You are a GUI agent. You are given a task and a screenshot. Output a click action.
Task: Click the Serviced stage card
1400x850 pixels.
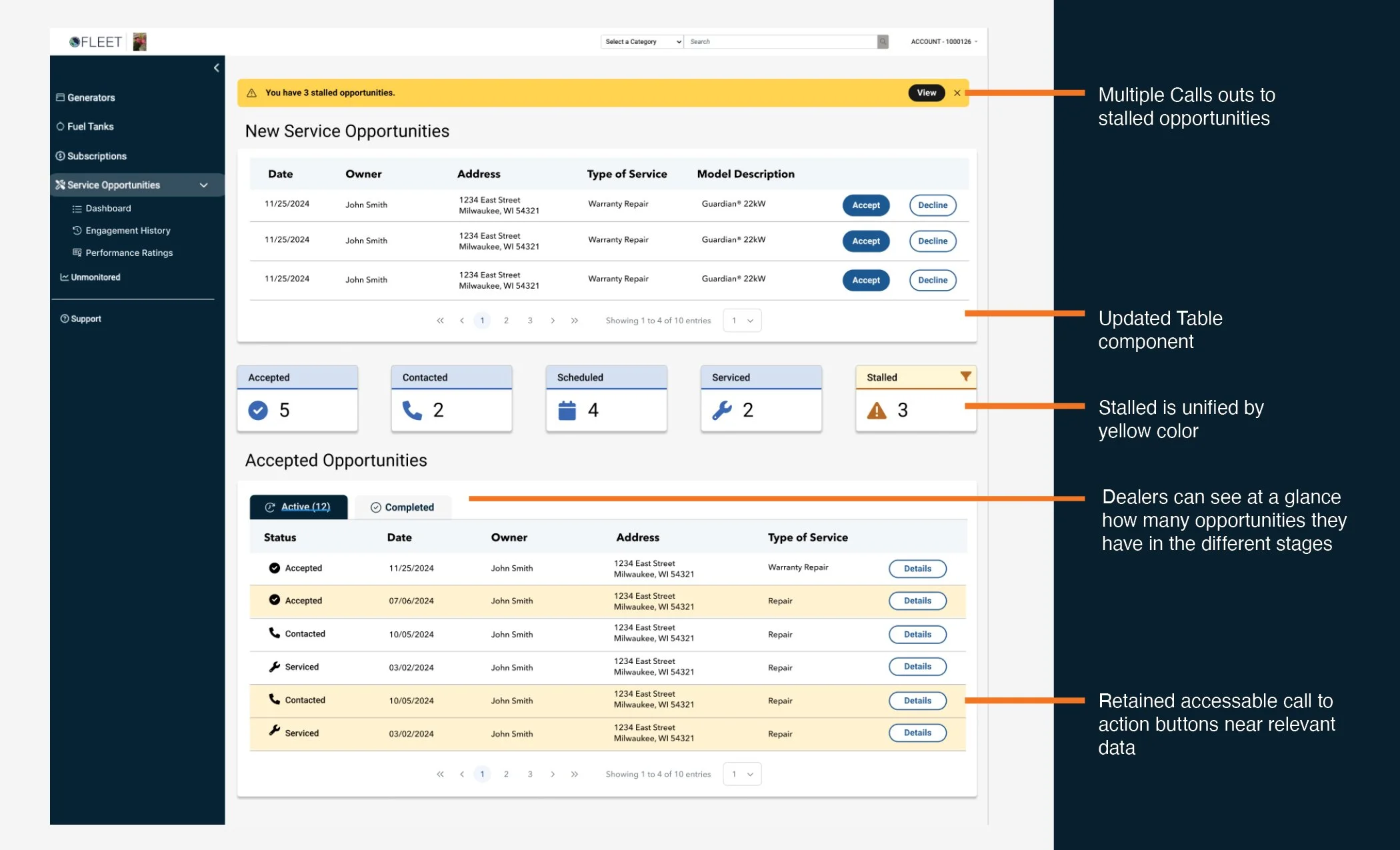click(x=761, y=399)
